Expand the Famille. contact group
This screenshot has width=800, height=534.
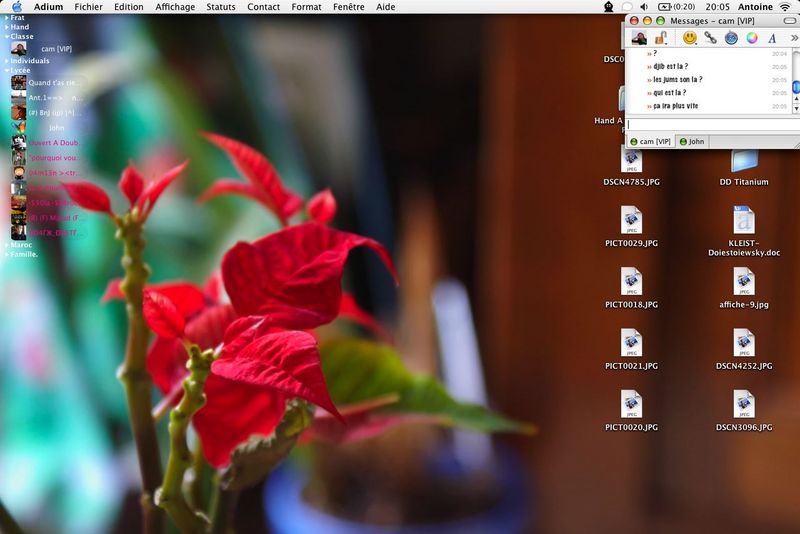point(7,254)
